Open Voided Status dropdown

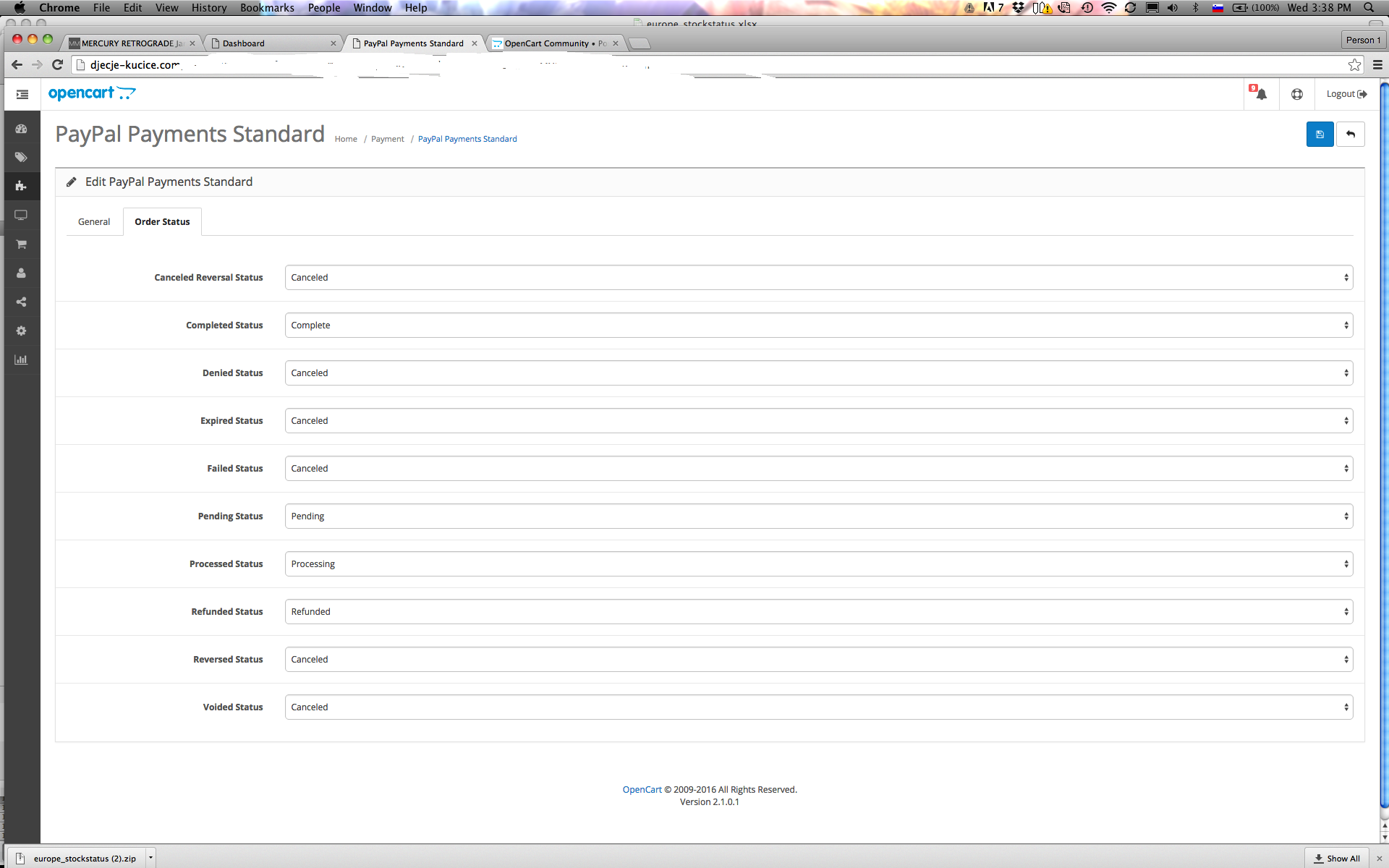pos(818,707)
